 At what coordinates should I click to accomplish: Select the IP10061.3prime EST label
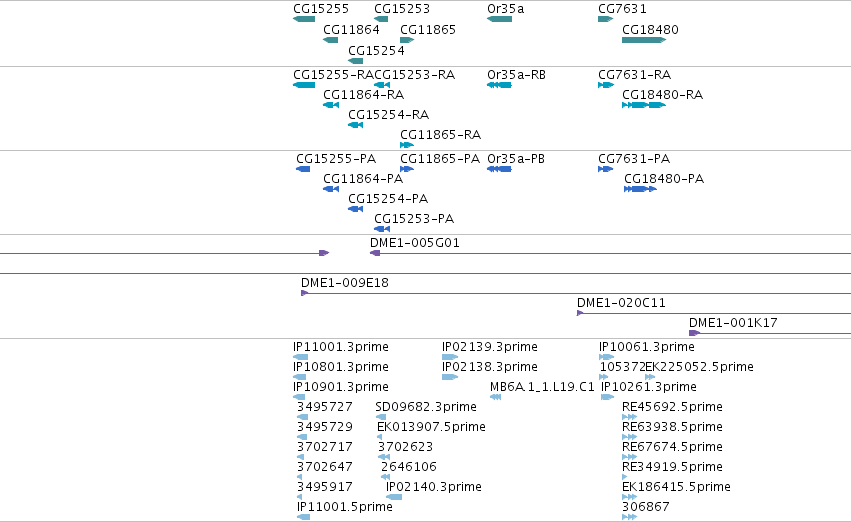coord(646,347)
